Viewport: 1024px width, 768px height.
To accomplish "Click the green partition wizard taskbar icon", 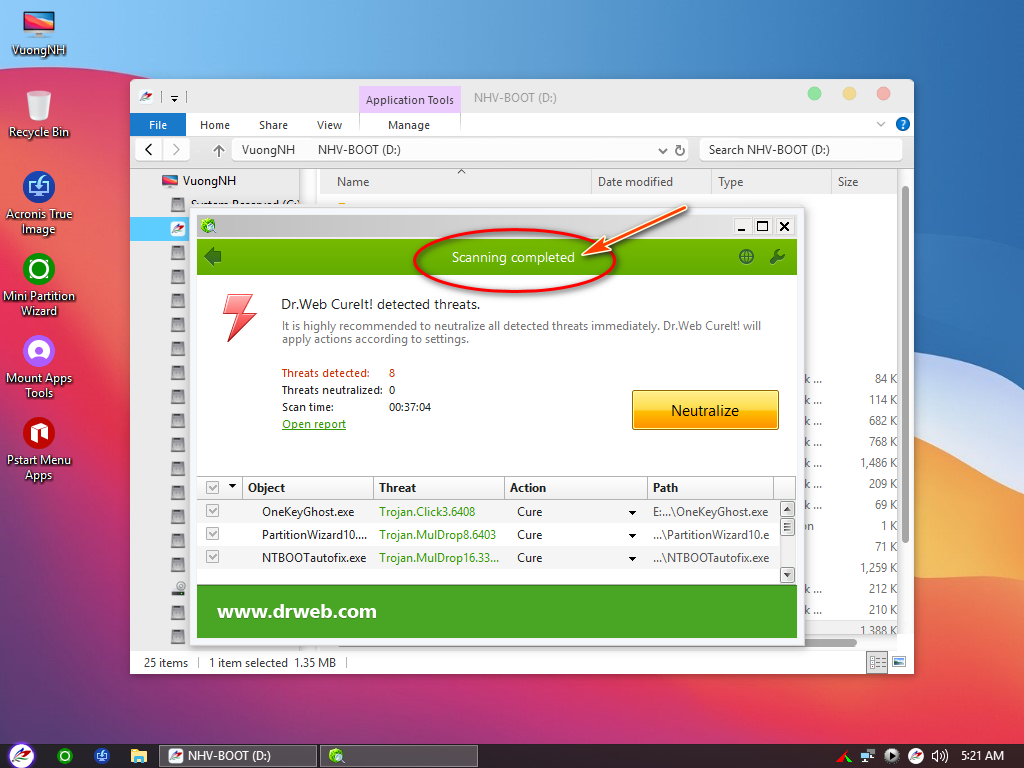I will click(65, 756).
